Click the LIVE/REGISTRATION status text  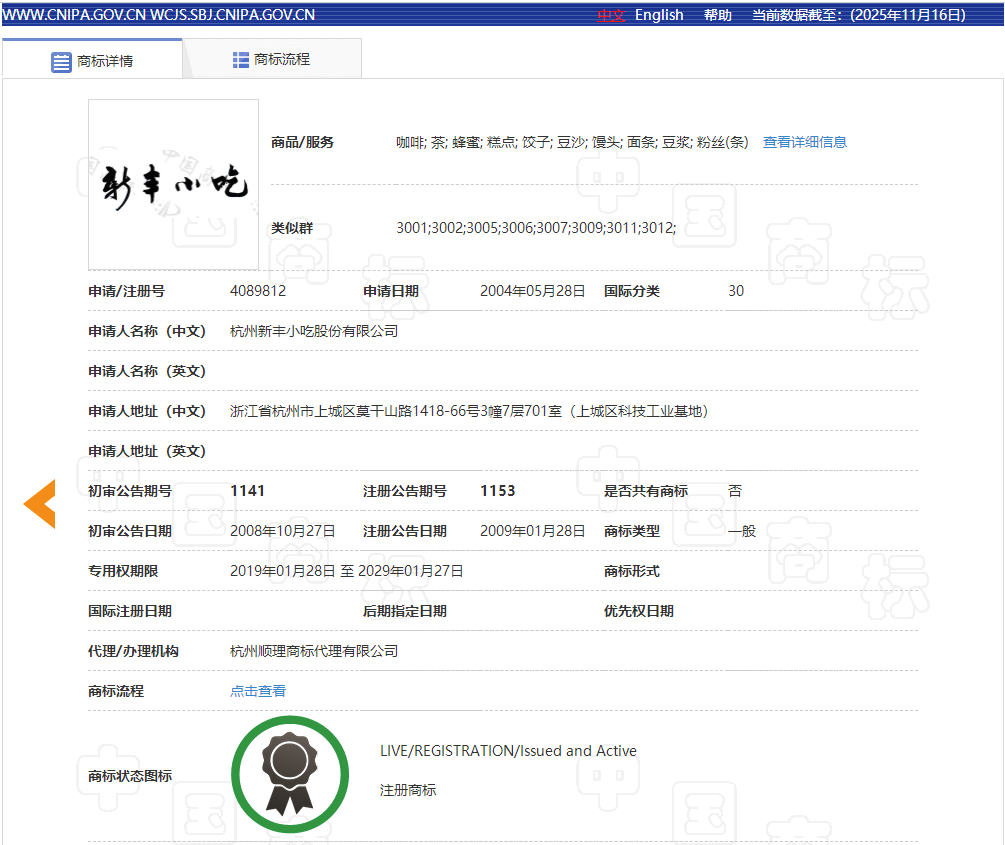508,751
